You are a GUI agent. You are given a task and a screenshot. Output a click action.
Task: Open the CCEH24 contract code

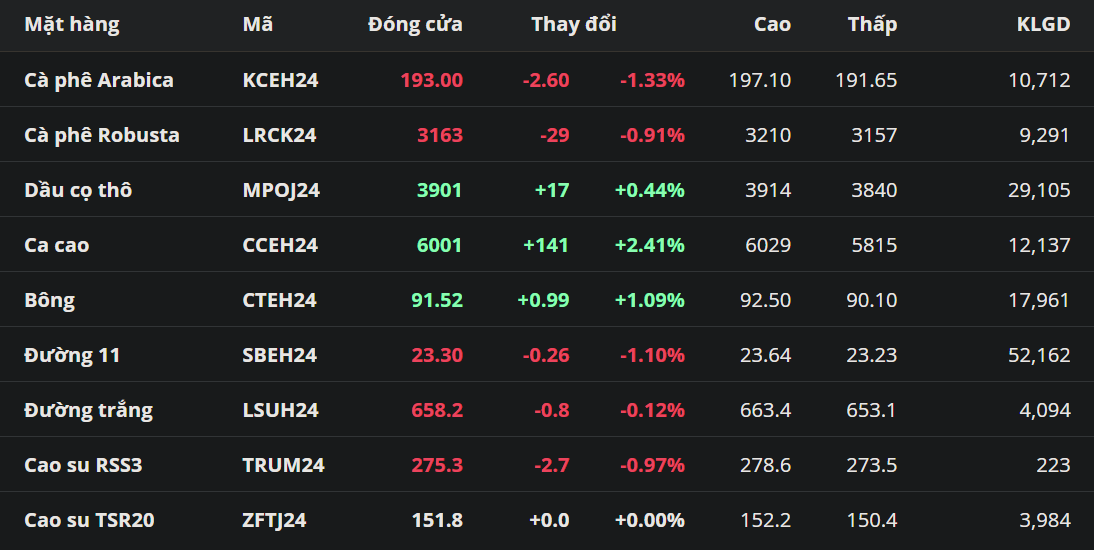pyautogui.click(x=280, y=245)
